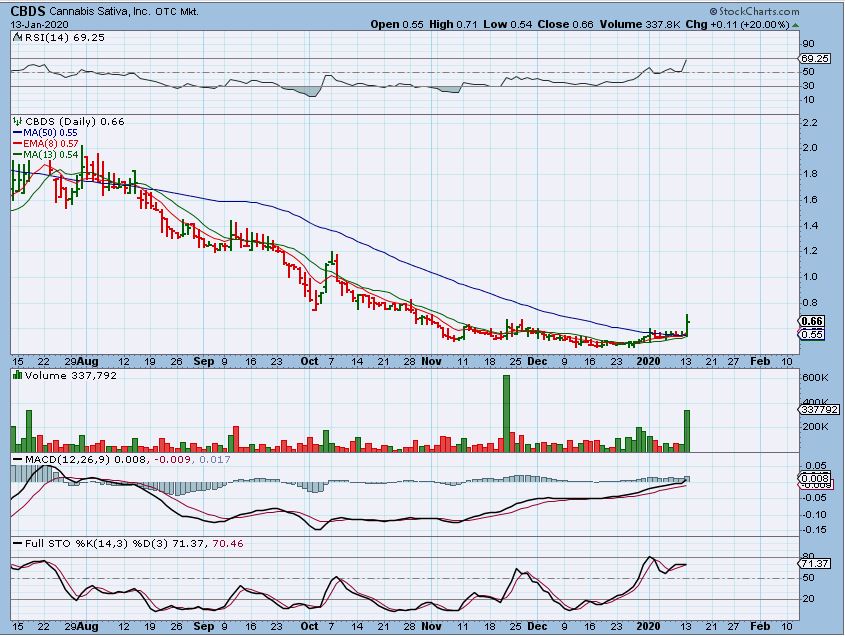Click '2020' on the price panel date axis
This screenshot has height=637, width=845.
click(648, 361)
